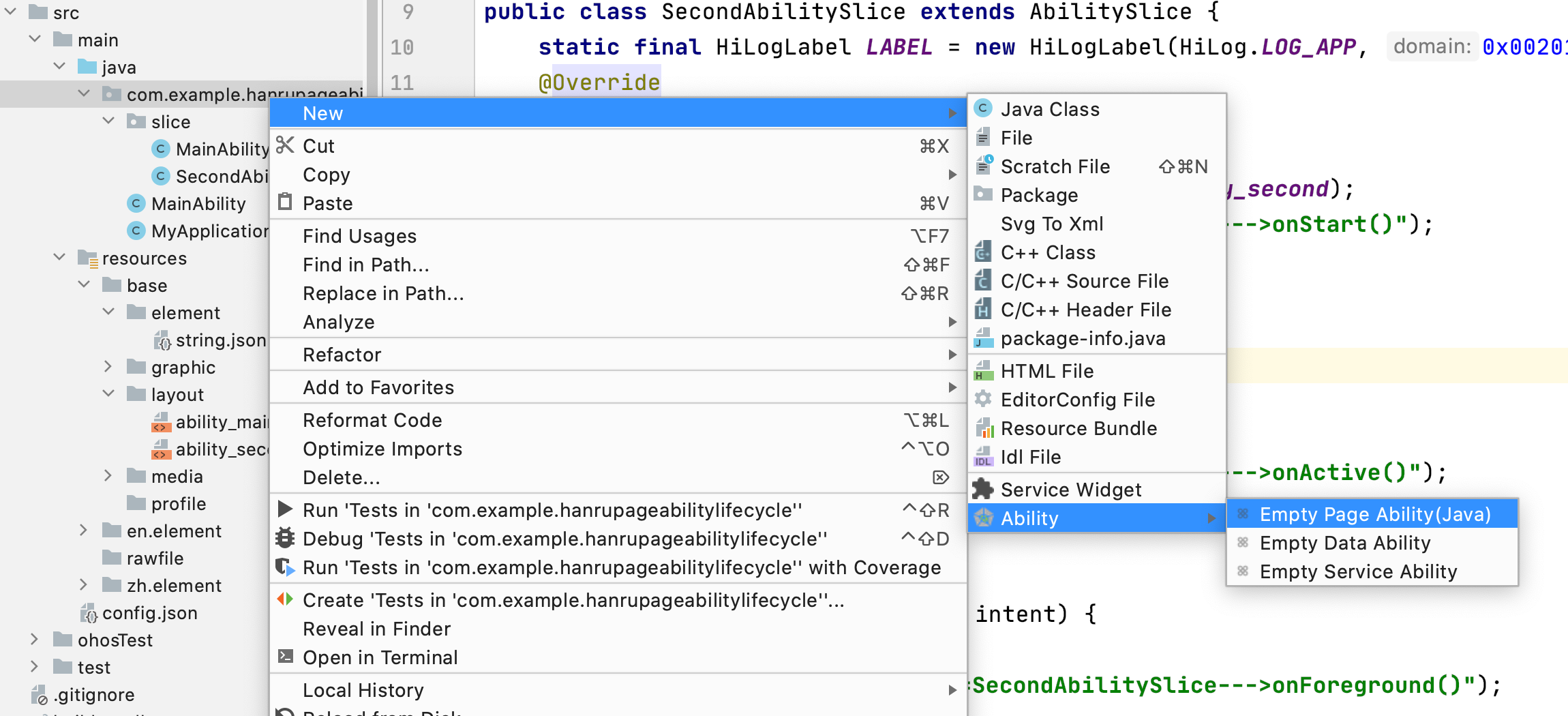Click the package-info.java icon
1568x716 pixels.
click(983, 338)
